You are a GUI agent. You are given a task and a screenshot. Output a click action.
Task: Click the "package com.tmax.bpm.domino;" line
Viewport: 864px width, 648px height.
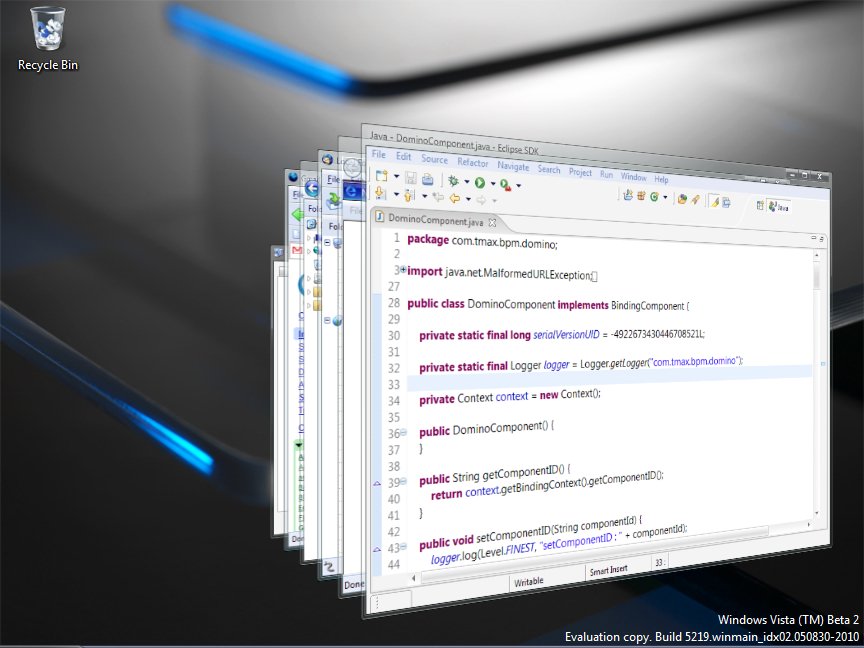(482, 242)
